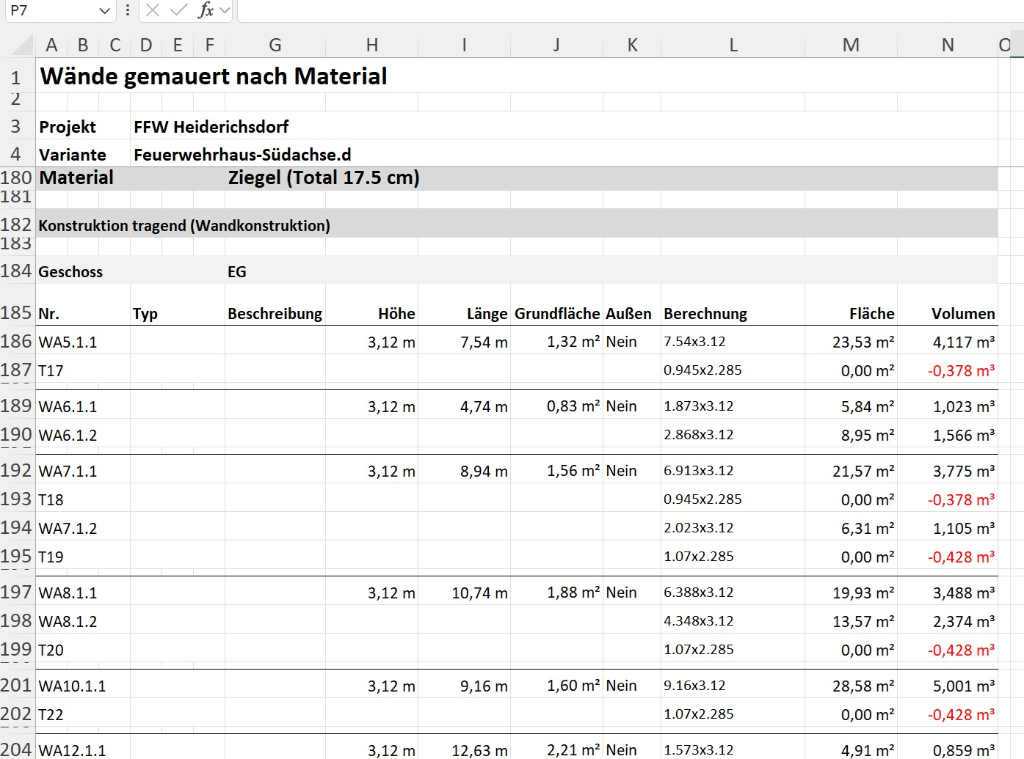Click the Geschoss value EG
The height and width of the screenshot is (759, 1024).
[236, 272]
